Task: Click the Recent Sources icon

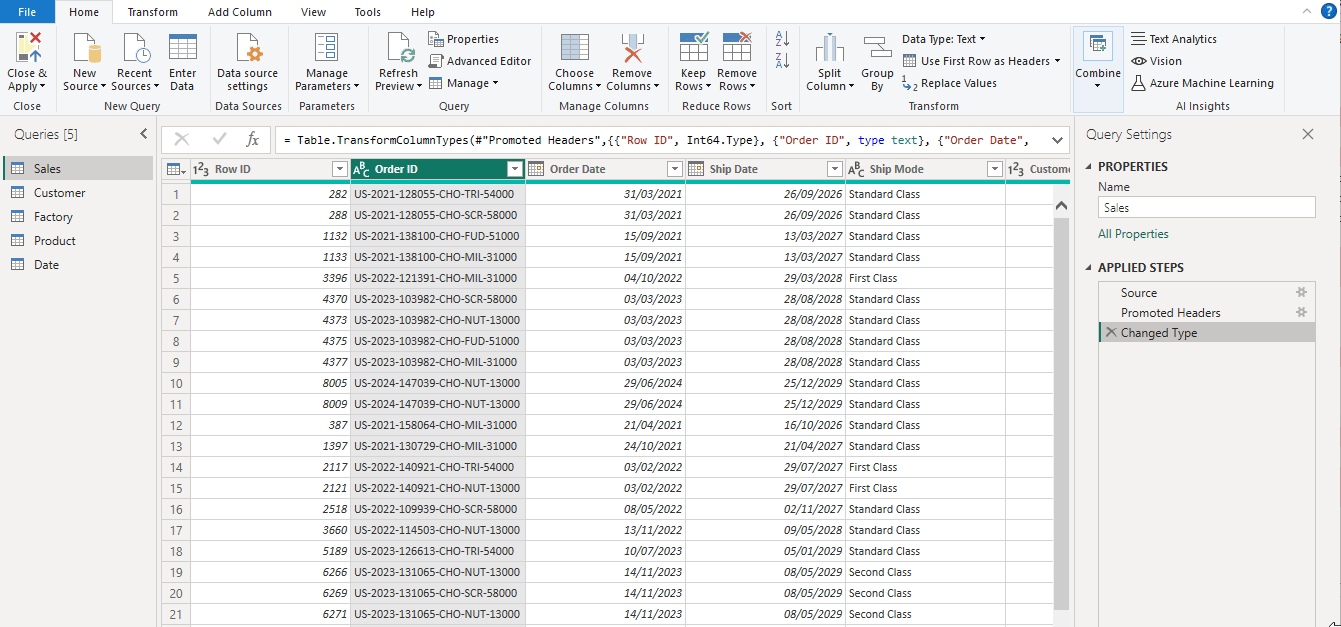Action: [x=135, y=47]
